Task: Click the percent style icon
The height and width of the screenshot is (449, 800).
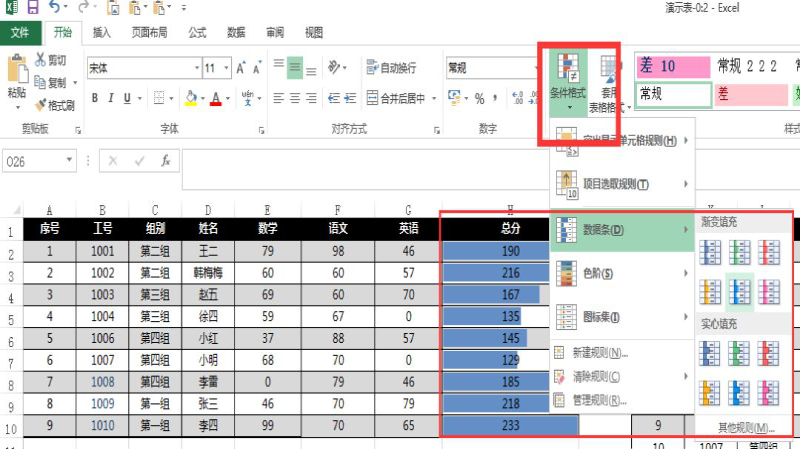Action: pyautogui.click(x=479, y=98)
